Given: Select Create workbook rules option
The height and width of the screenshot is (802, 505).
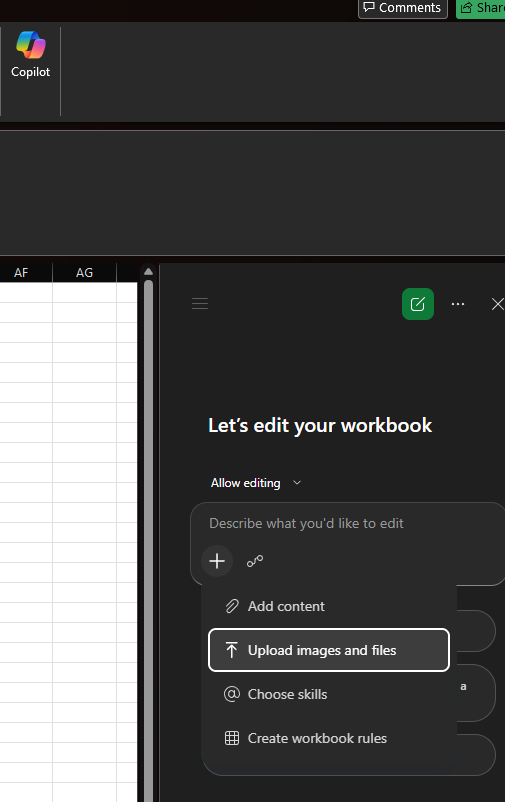Looking at the screenshot, I should tap(328, 738).
